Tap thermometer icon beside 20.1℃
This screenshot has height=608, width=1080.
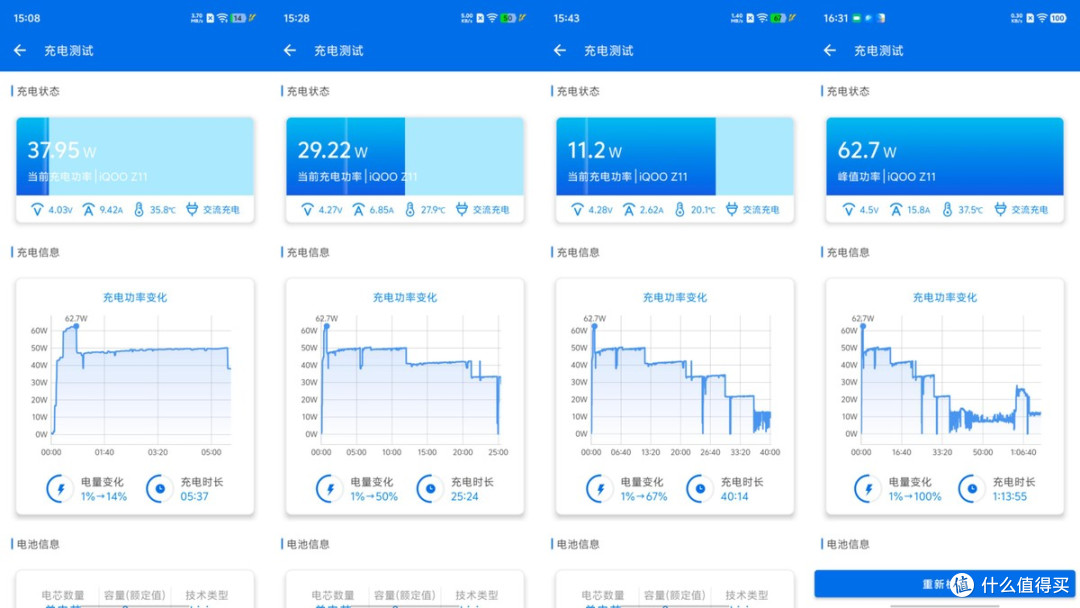(680, 209)
